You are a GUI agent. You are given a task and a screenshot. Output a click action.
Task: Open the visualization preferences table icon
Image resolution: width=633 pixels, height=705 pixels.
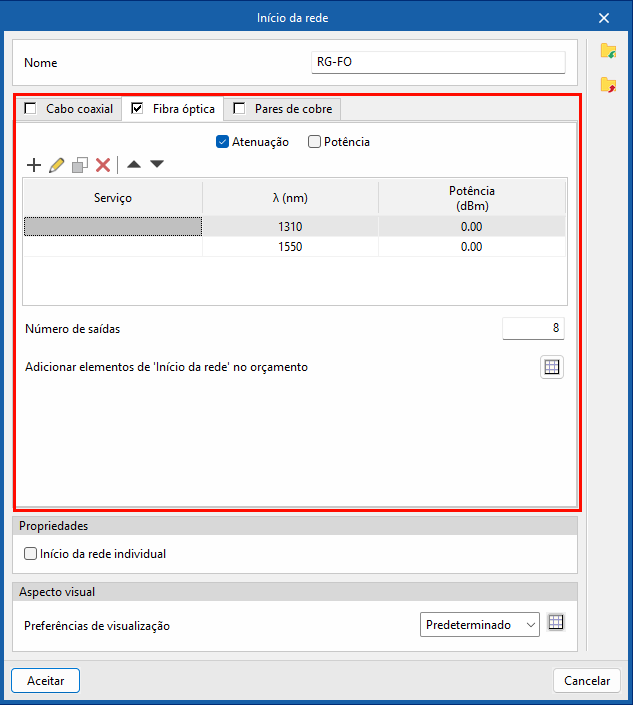coord(556,623)
